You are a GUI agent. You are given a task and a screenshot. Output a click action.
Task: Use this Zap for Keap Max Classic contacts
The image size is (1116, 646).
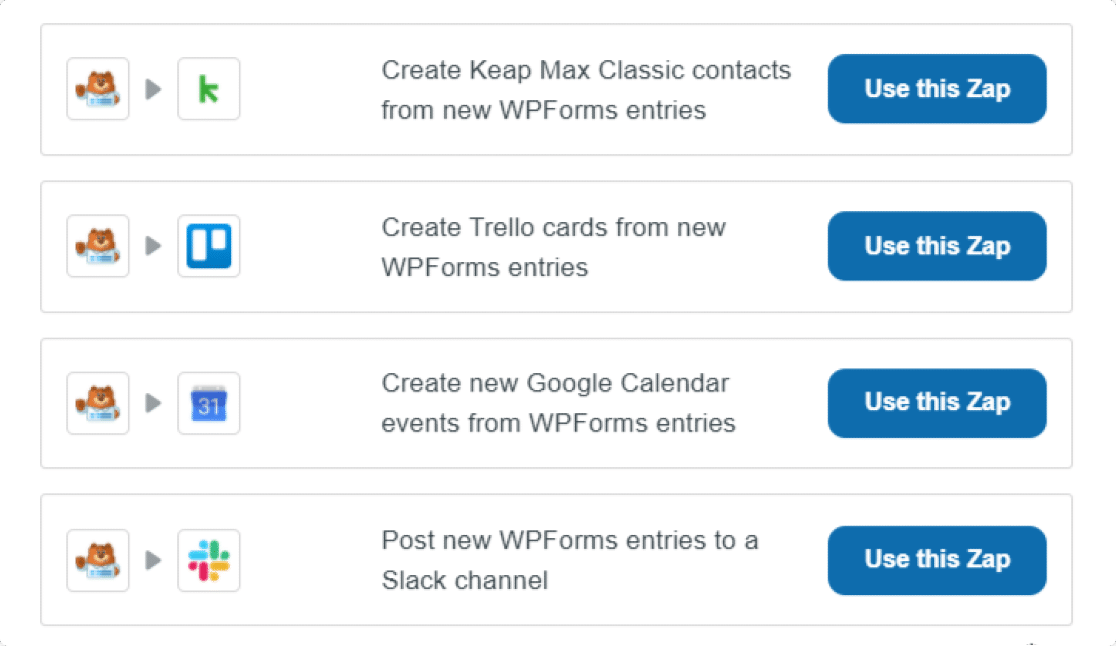(937, 89)
